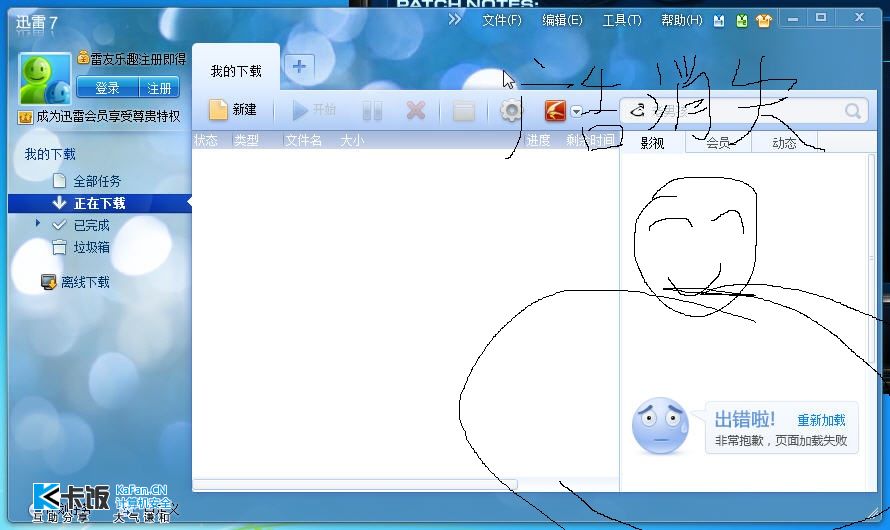Image resolution: width=890 pixels, height=530 pixels.
Task: Sort by 状态 column header
Action: 205,140
